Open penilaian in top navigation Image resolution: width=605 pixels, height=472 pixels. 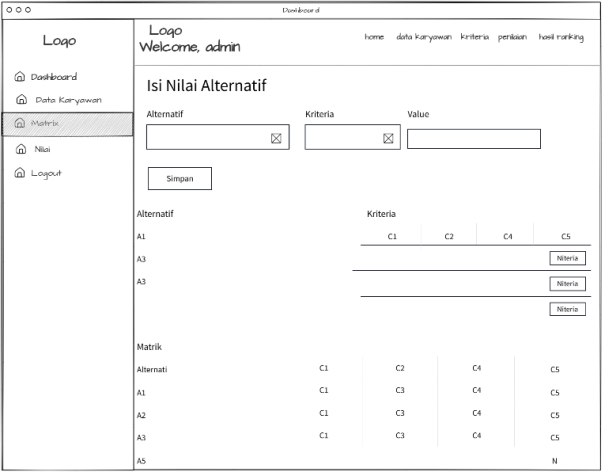(512, 37)
